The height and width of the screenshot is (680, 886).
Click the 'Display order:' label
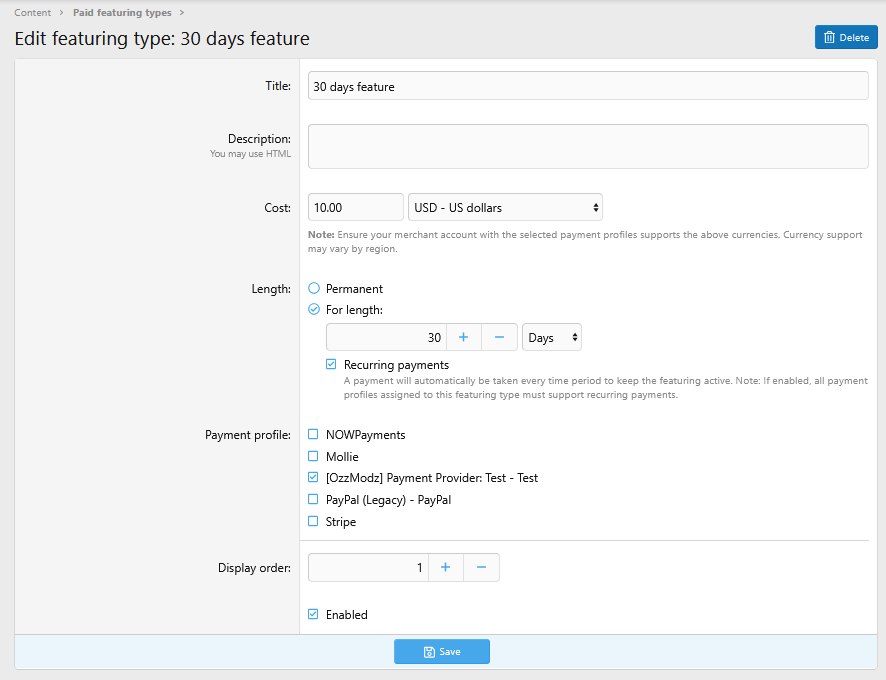(x=254, y=568)
